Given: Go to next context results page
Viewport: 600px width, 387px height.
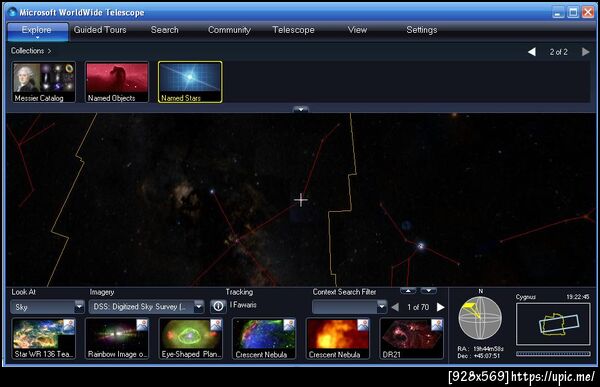Looking at the screenshot, I should (440, 307).
